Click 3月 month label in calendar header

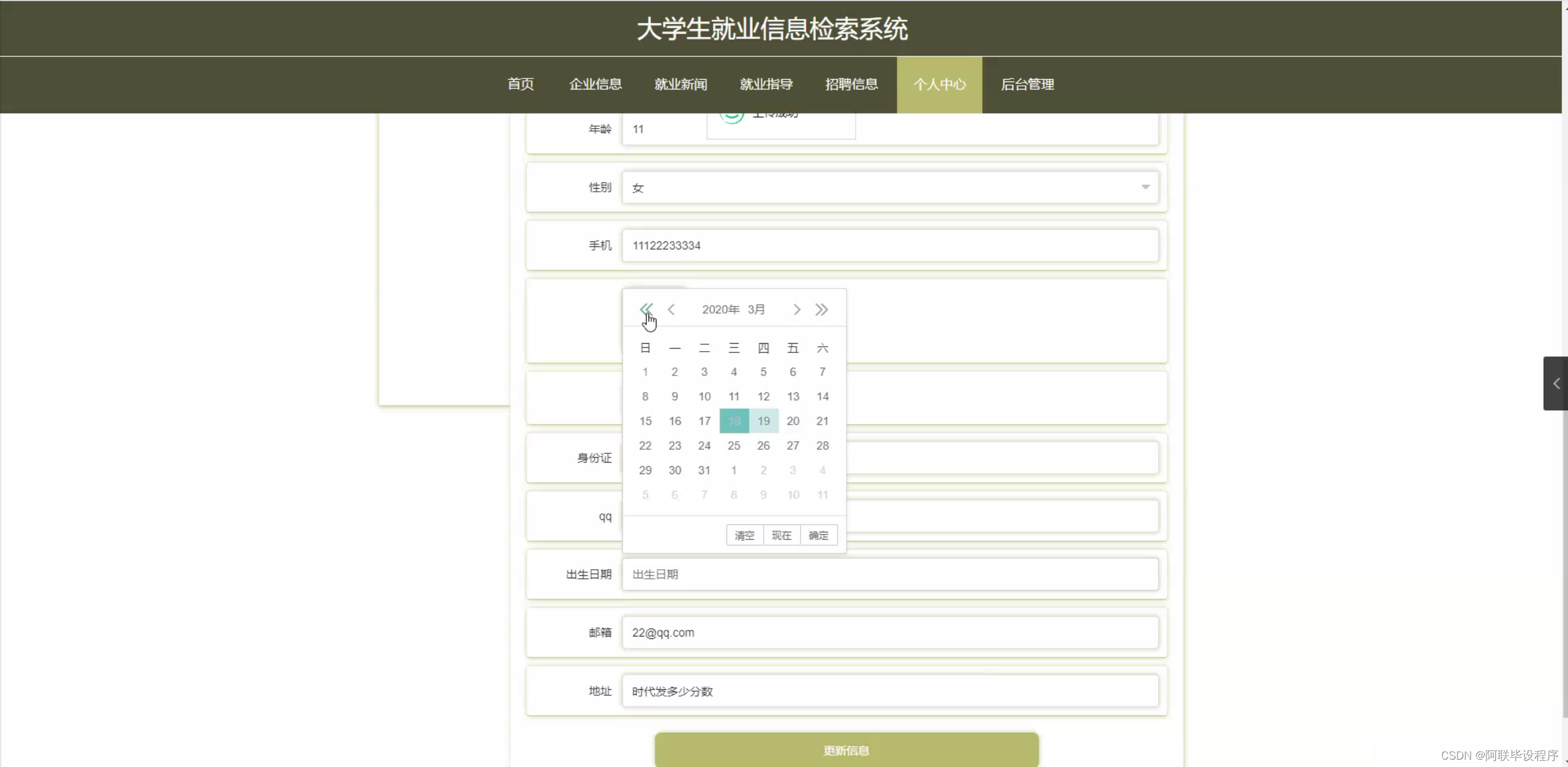click(756, 309)
